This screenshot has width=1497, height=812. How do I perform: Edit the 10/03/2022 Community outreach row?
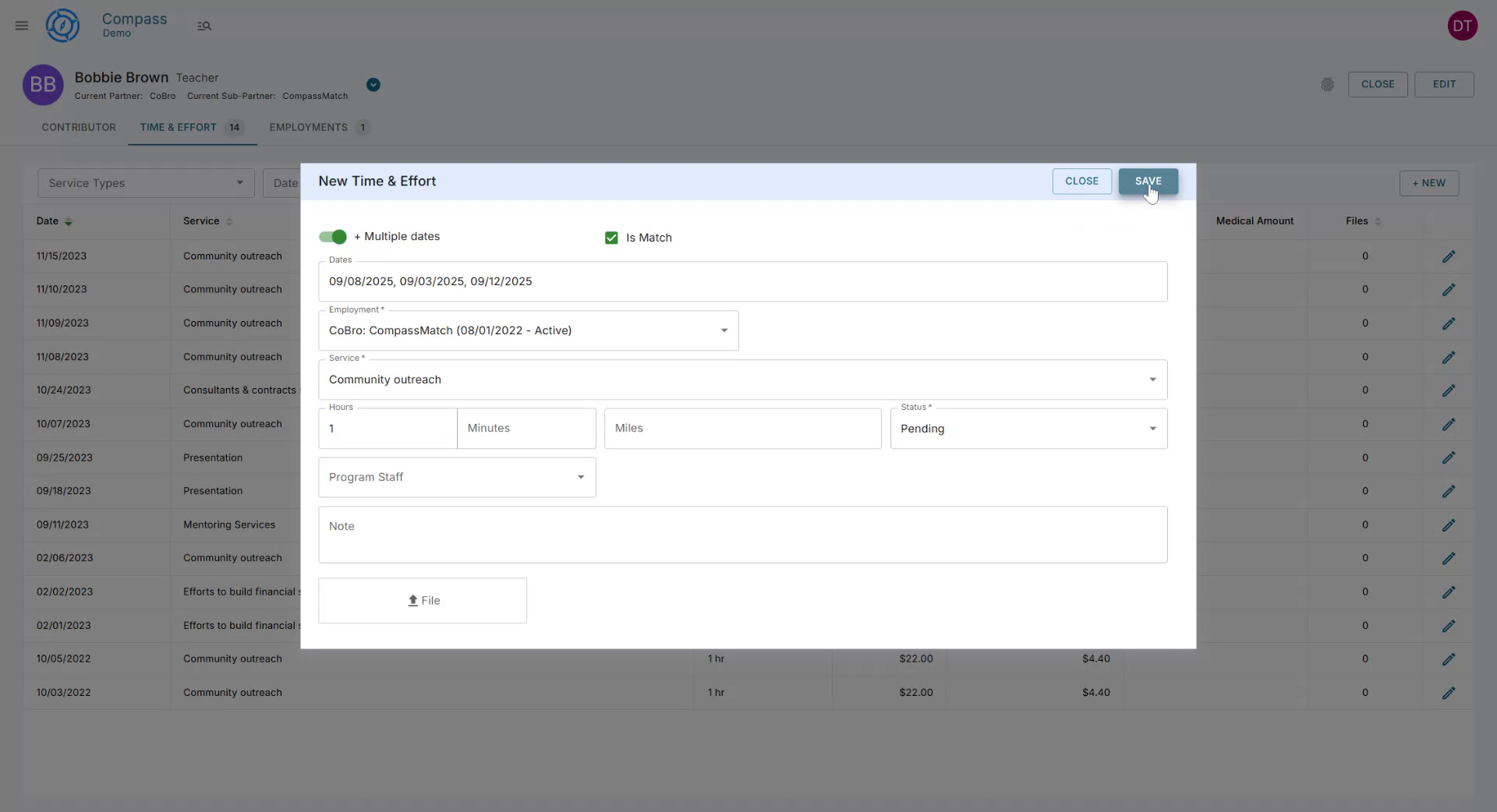point(1449,693)
